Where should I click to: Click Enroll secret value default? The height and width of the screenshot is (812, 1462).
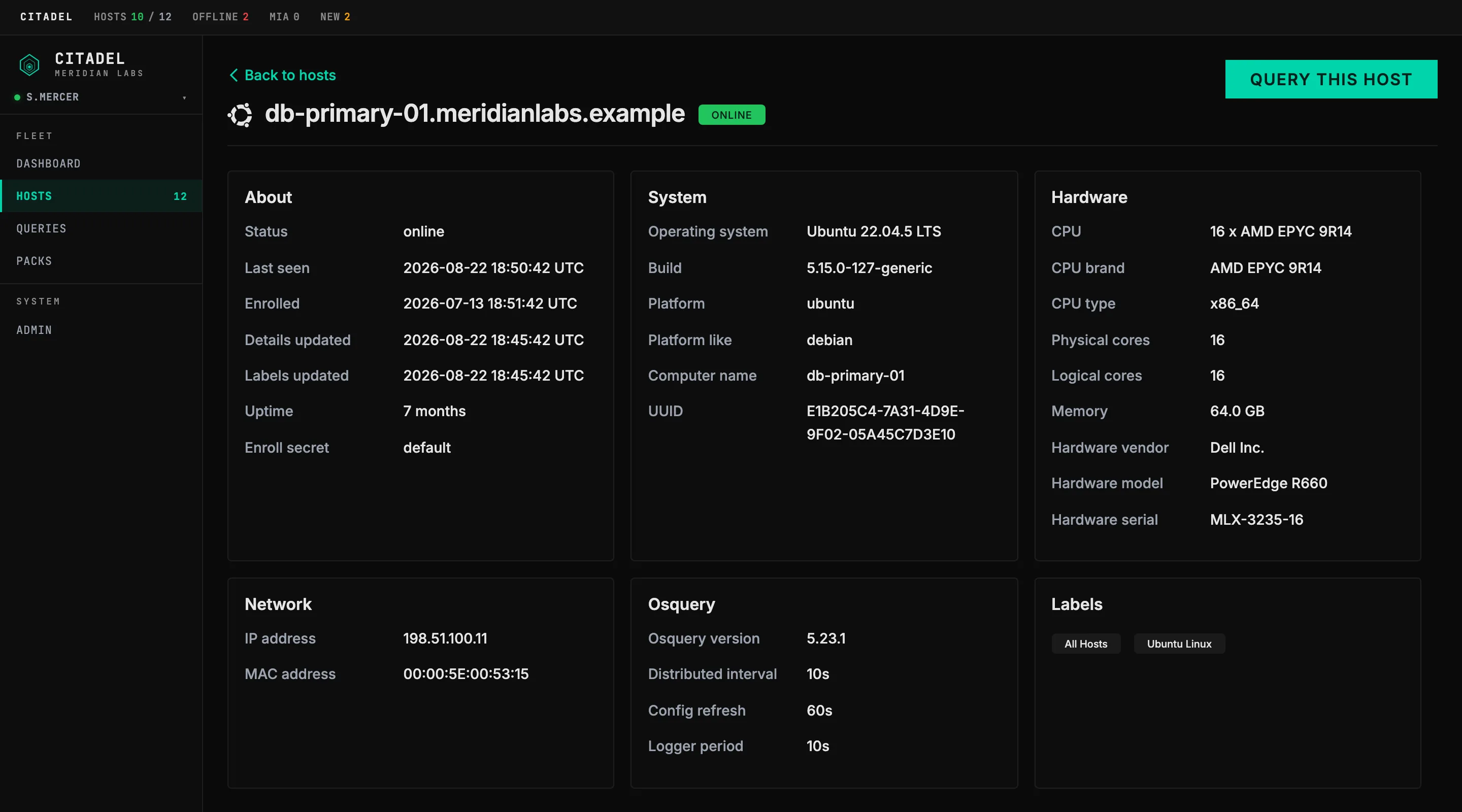click(x=427, y=448)
